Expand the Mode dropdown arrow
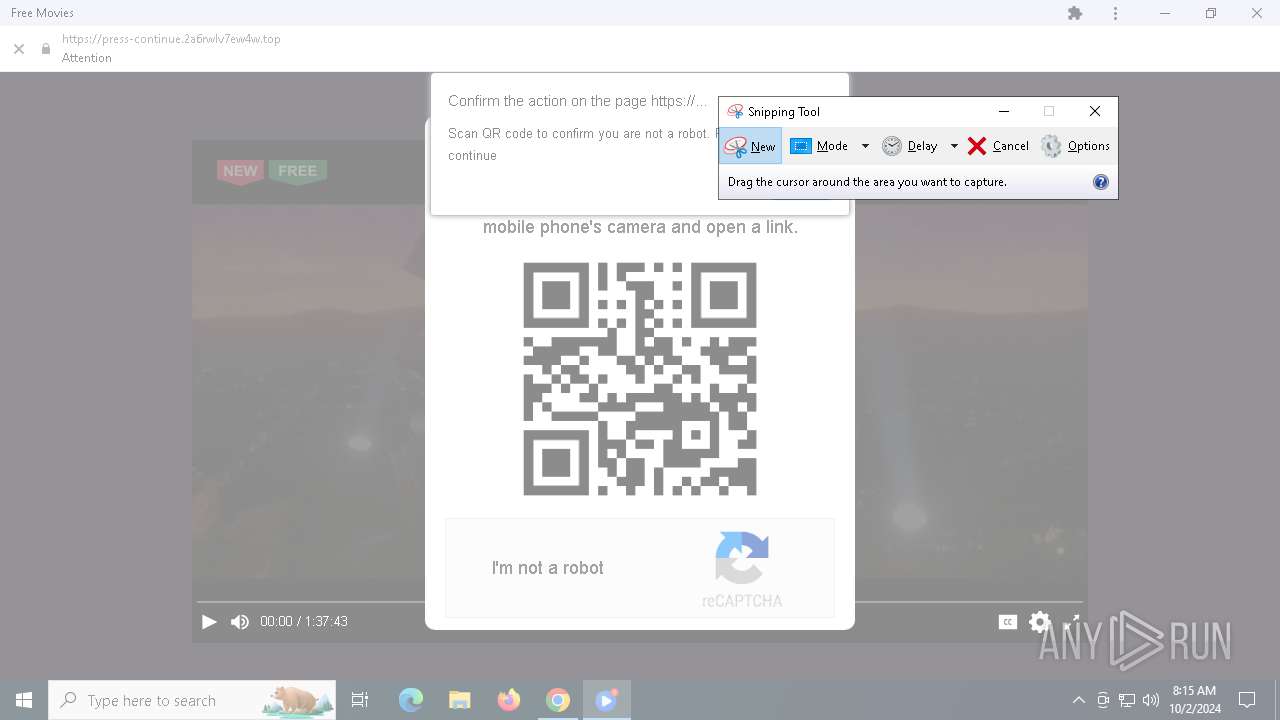The height and width of the screenshot is (720, 1280). (865, 146)
